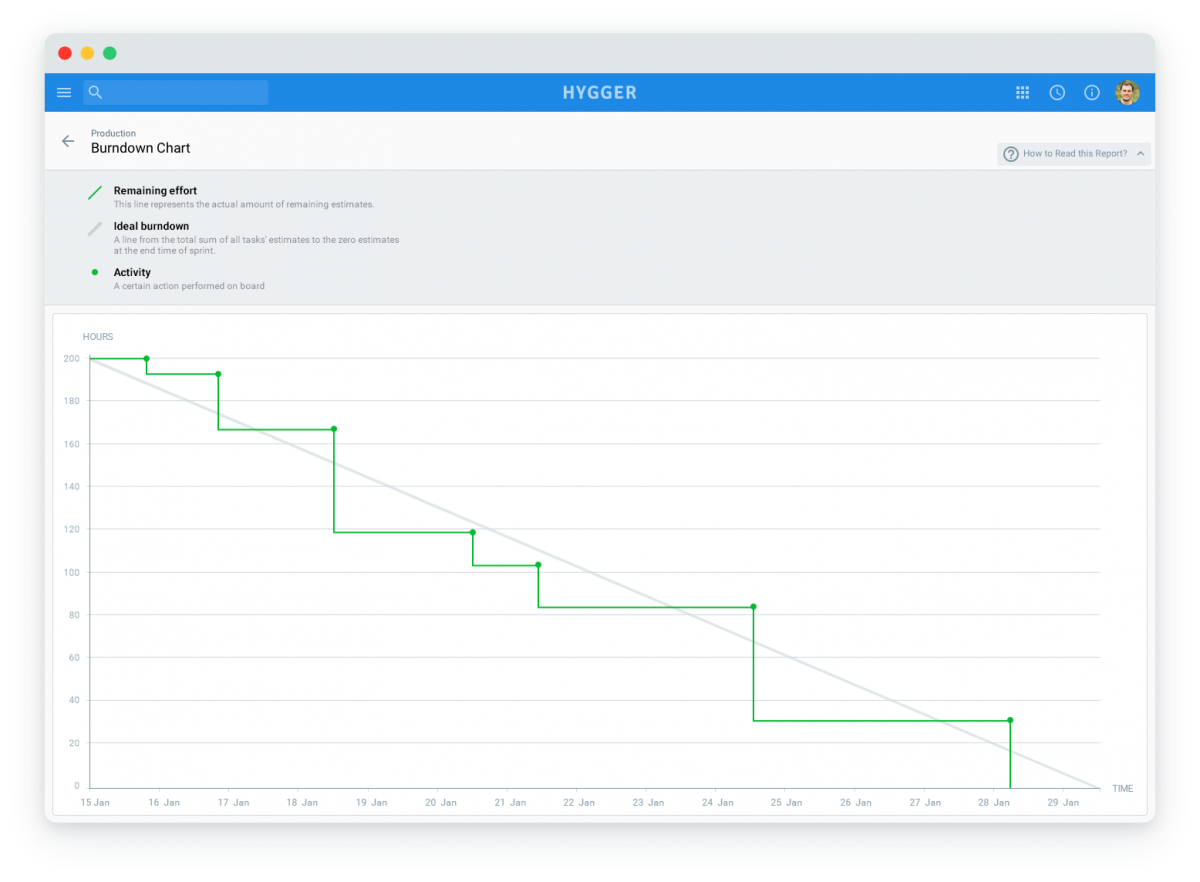Screen dimensions: 1200x882
Task: Click the yellow minimize window button
Action: 87,53
